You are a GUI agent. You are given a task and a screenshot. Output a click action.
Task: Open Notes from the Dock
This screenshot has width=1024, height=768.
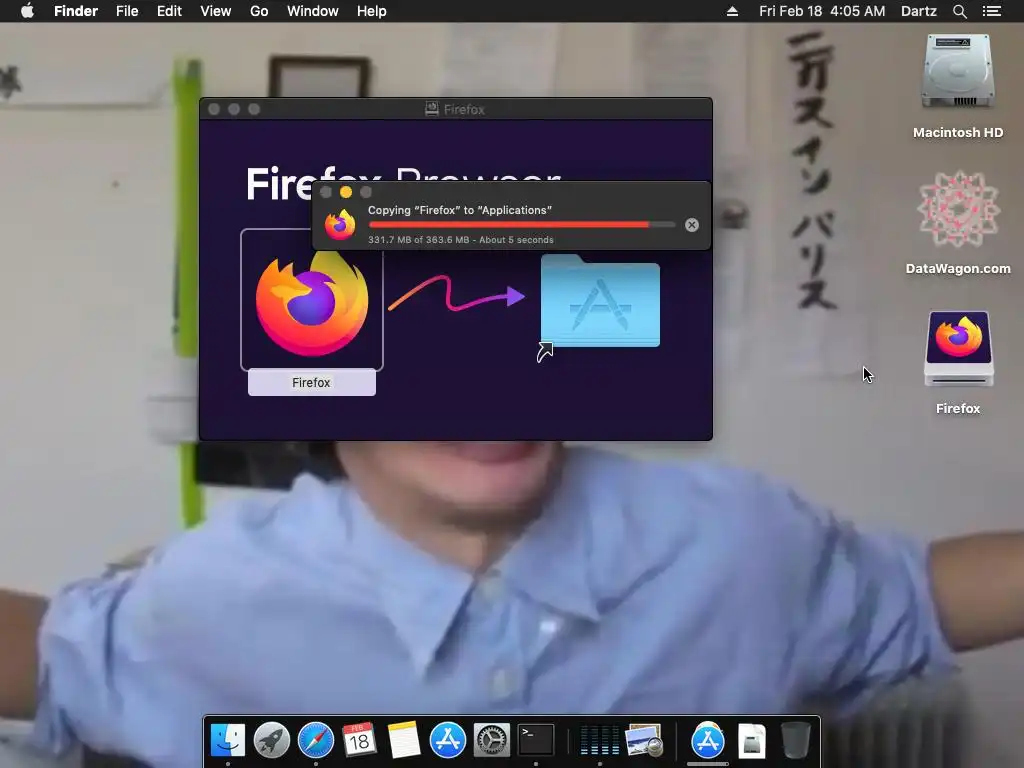[404, 741]
